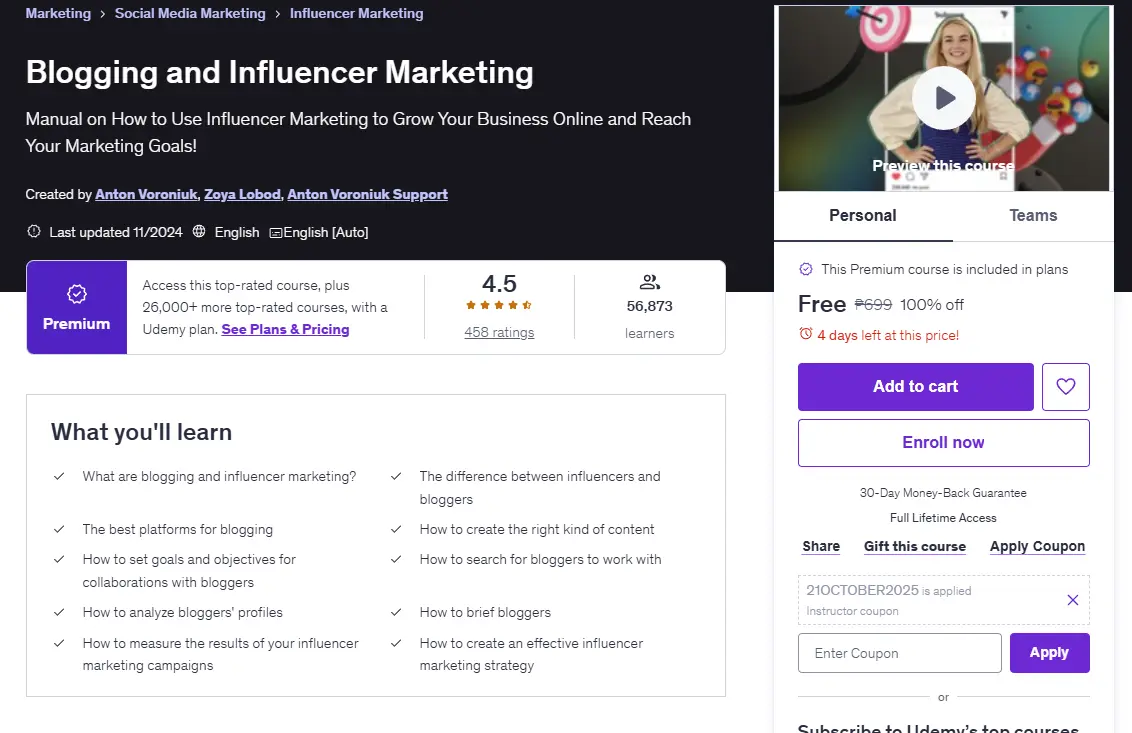Click the 'Blogging and Influencer Marketing' title
The height and width of the screenshot is (733, 1132).
point(279,72)
